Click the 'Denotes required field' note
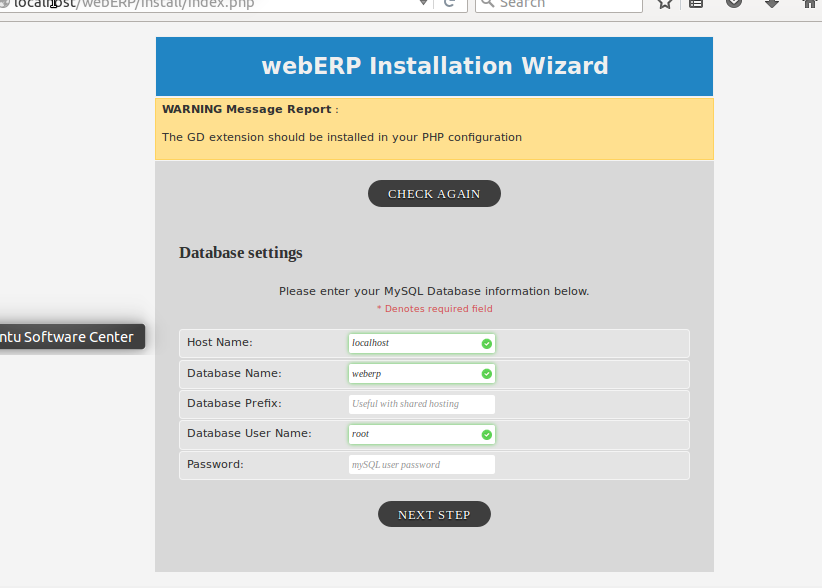Viewport: 822px width, 588px height. click(435, 309)
